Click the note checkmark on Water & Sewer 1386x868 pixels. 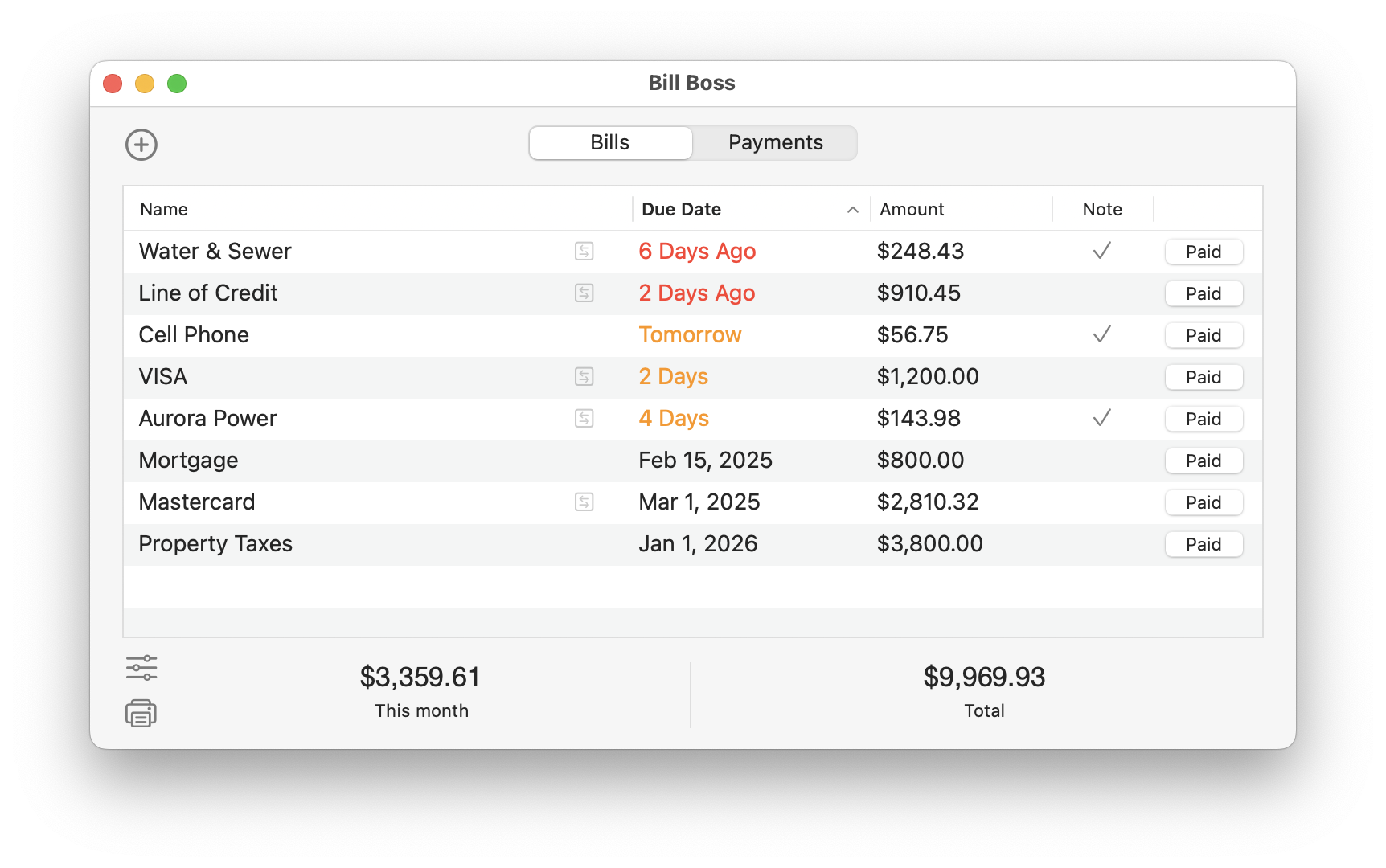1102,252
